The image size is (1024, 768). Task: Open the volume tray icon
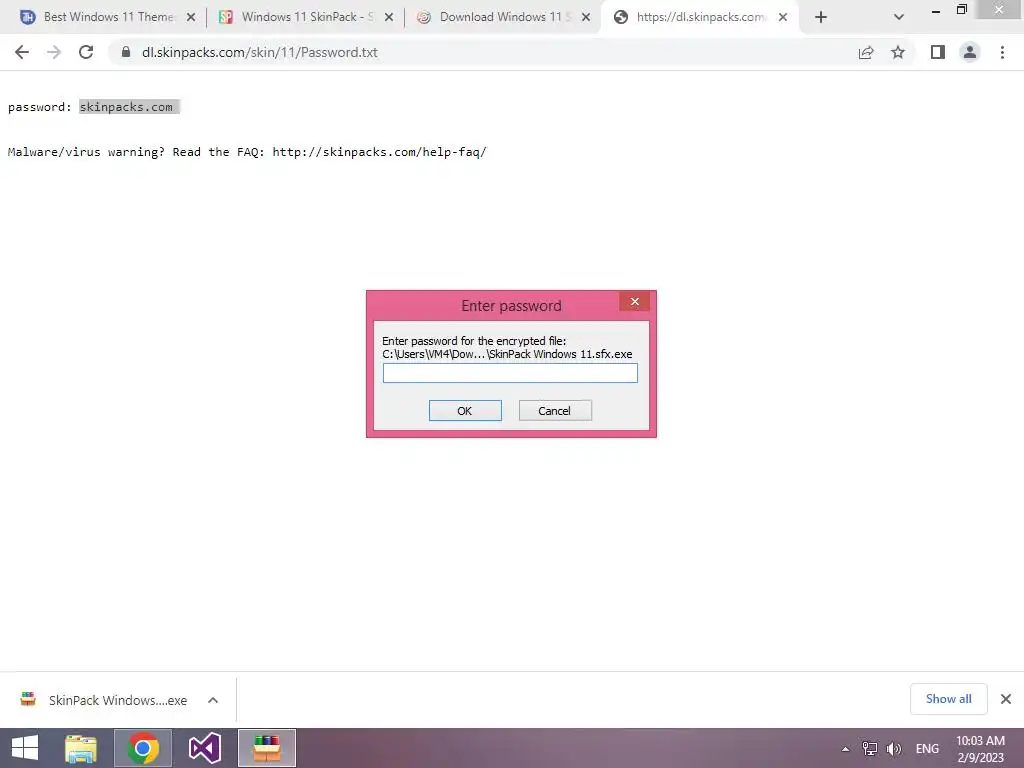click(893, 749)
